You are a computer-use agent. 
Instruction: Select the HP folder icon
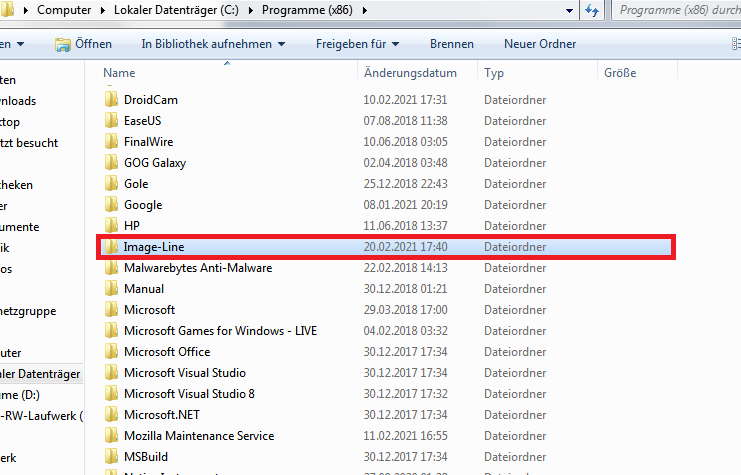tap(111, 225)
